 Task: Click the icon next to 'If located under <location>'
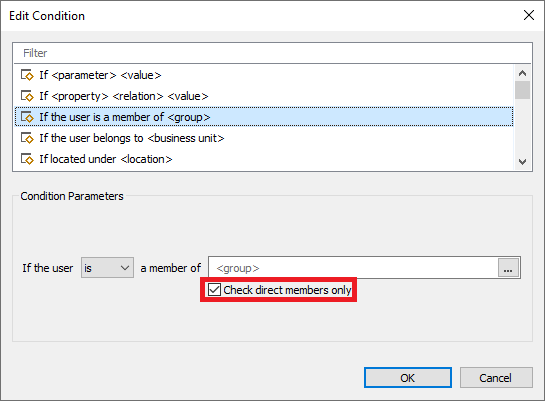[27, 159]
